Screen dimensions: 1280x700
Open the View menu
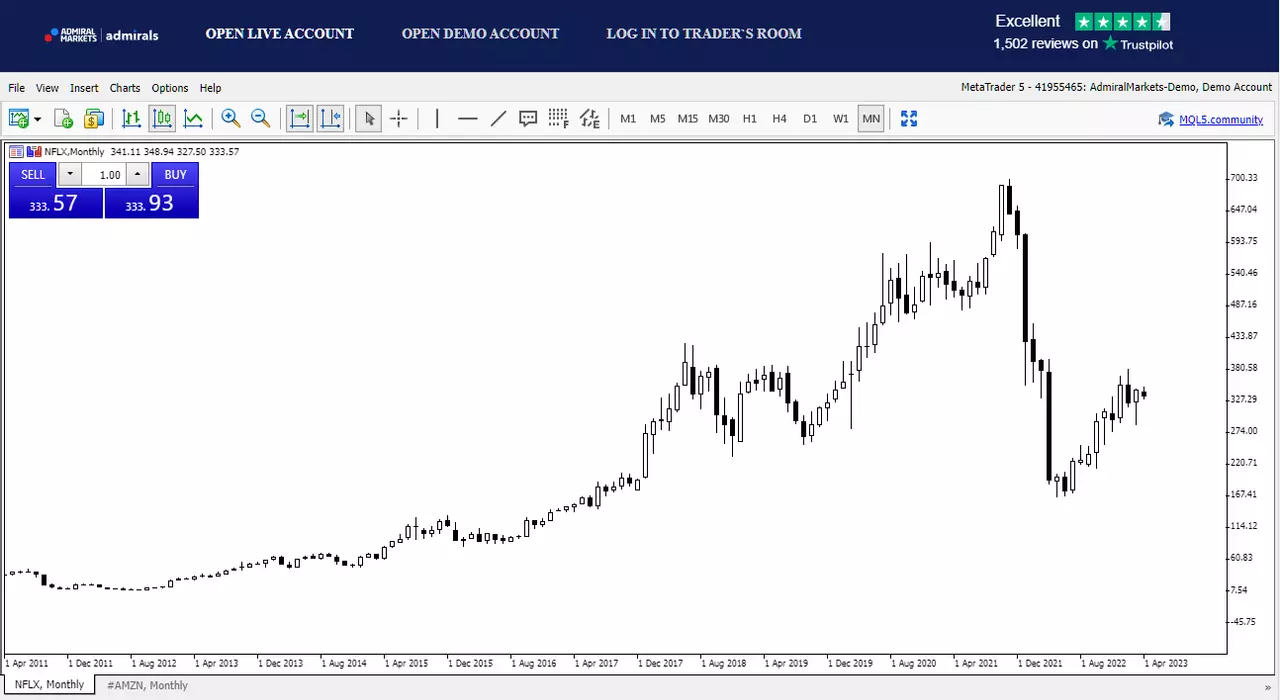click(x=47, y=88)
